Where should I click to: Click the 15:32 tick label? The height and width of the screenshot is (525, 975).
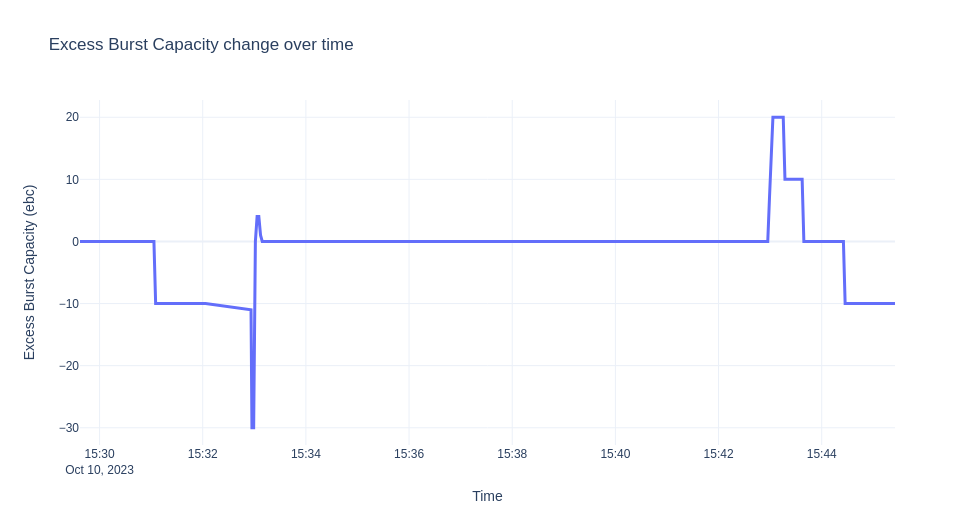click(x=203, y=454)
